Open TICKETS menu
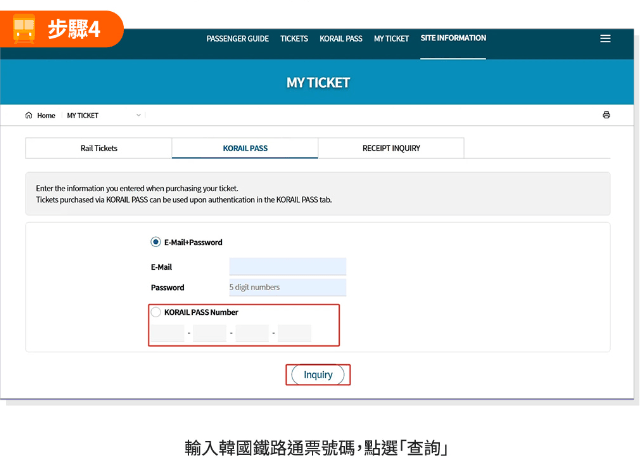Viewport: 640px width, 465px height. [x=294, y=39]
